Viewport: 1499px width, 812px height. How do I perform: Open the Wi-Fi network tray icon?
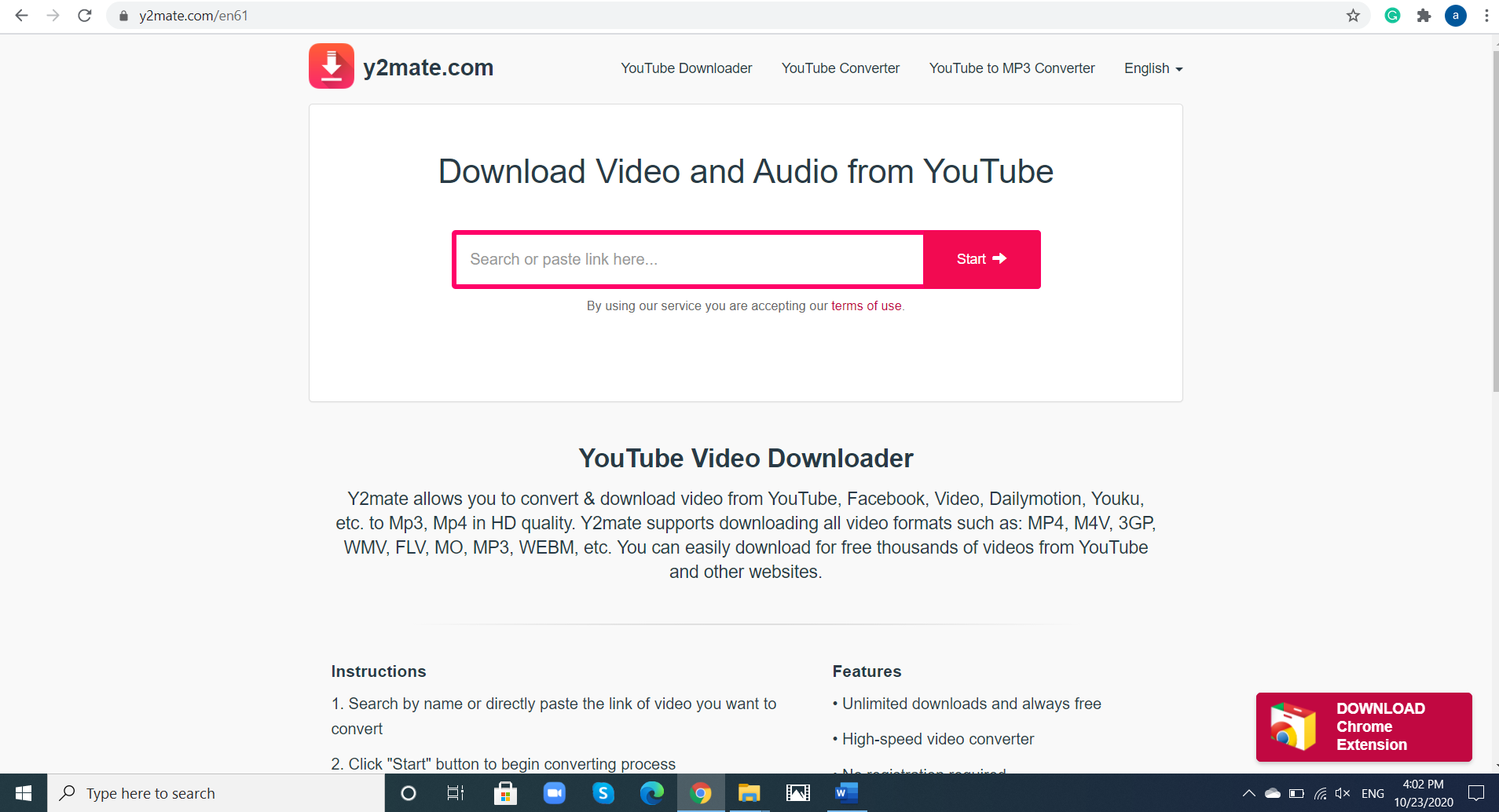1321,793
